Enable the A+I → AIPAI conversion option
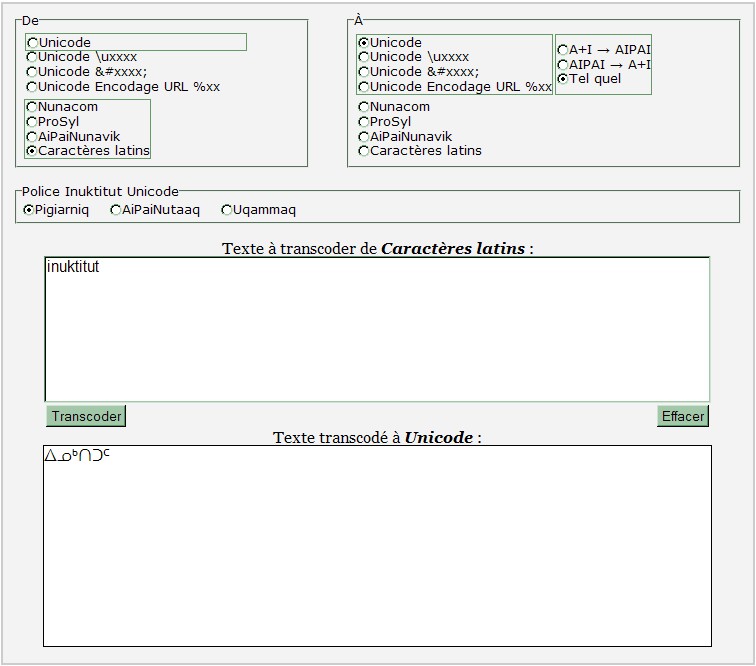This screenshot has height=666, width=756. [563, 50]
